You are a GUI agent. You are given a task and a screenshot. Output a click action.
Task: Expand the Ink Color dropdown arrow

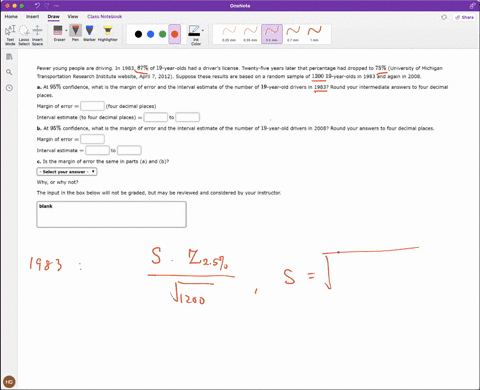pyautogui.click(x=203, y=31)
